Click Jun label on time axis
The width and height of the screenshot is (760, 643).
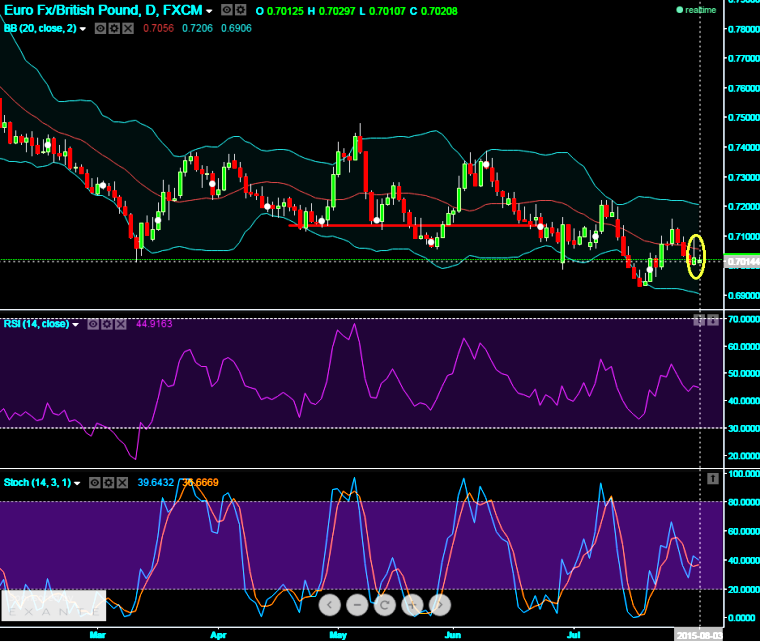(453, 635)
